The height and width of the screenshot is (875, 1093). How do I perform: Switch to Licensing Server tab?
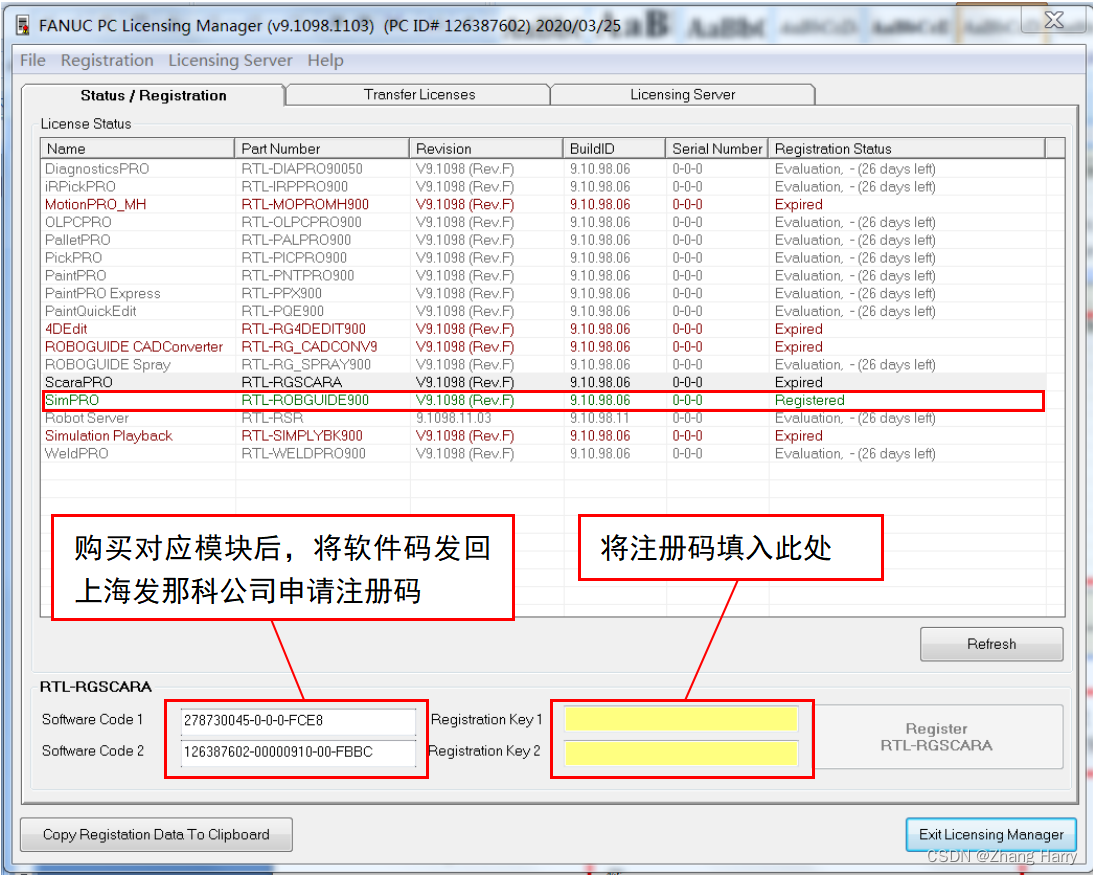(682, 94)
